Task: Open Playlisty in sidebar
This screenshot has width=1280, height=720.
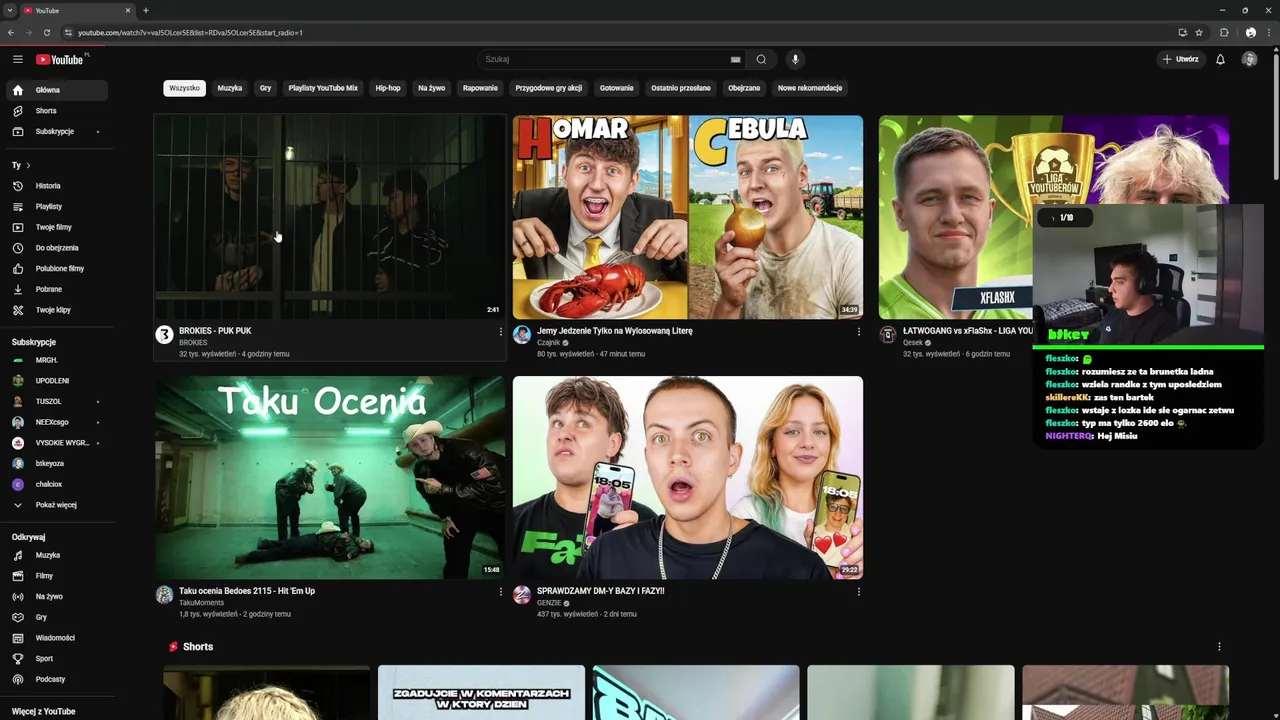Action: pos(57,206)
